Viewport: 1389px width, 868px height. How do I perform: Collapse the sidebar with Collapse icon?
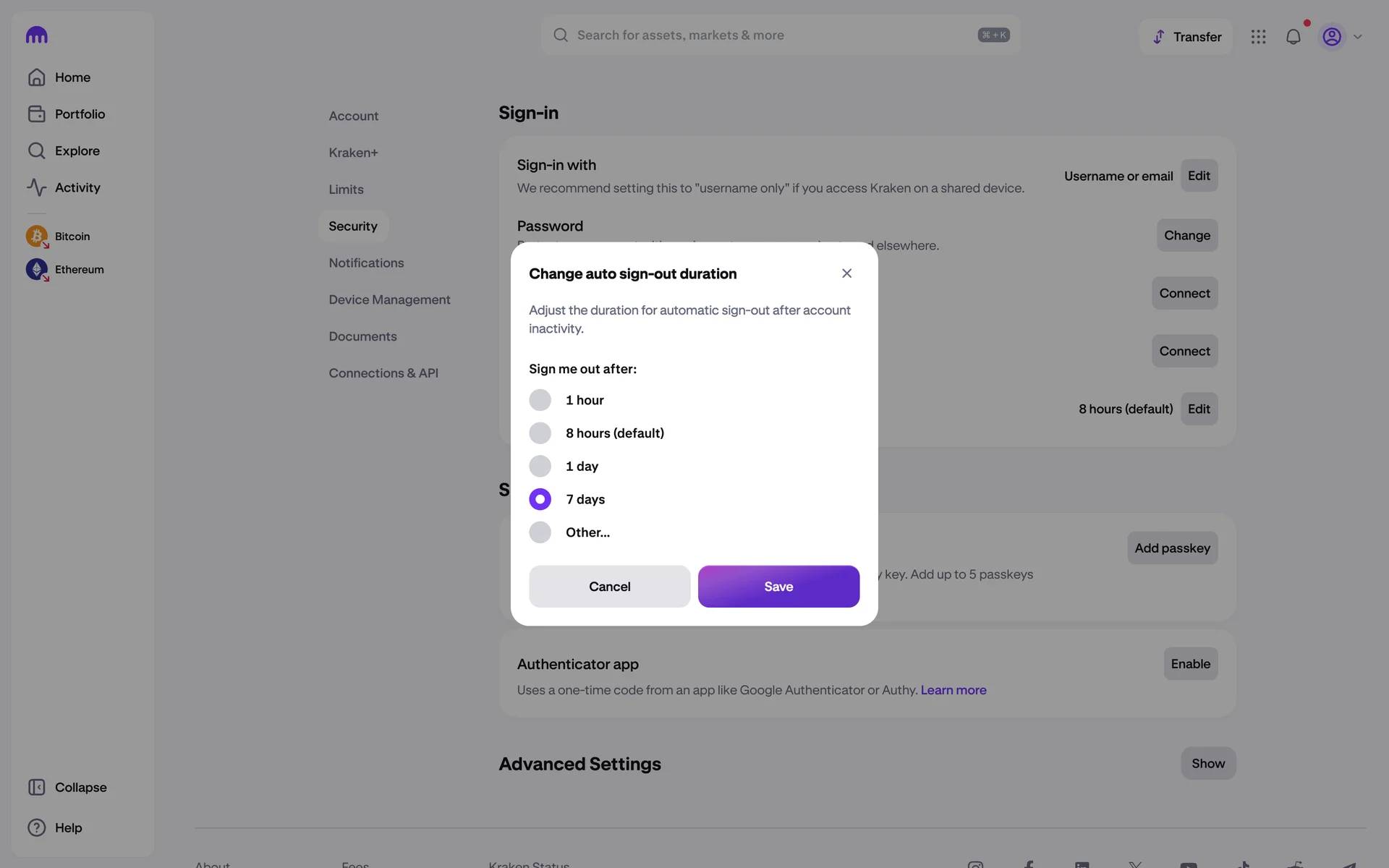click(x=37, y=787)
